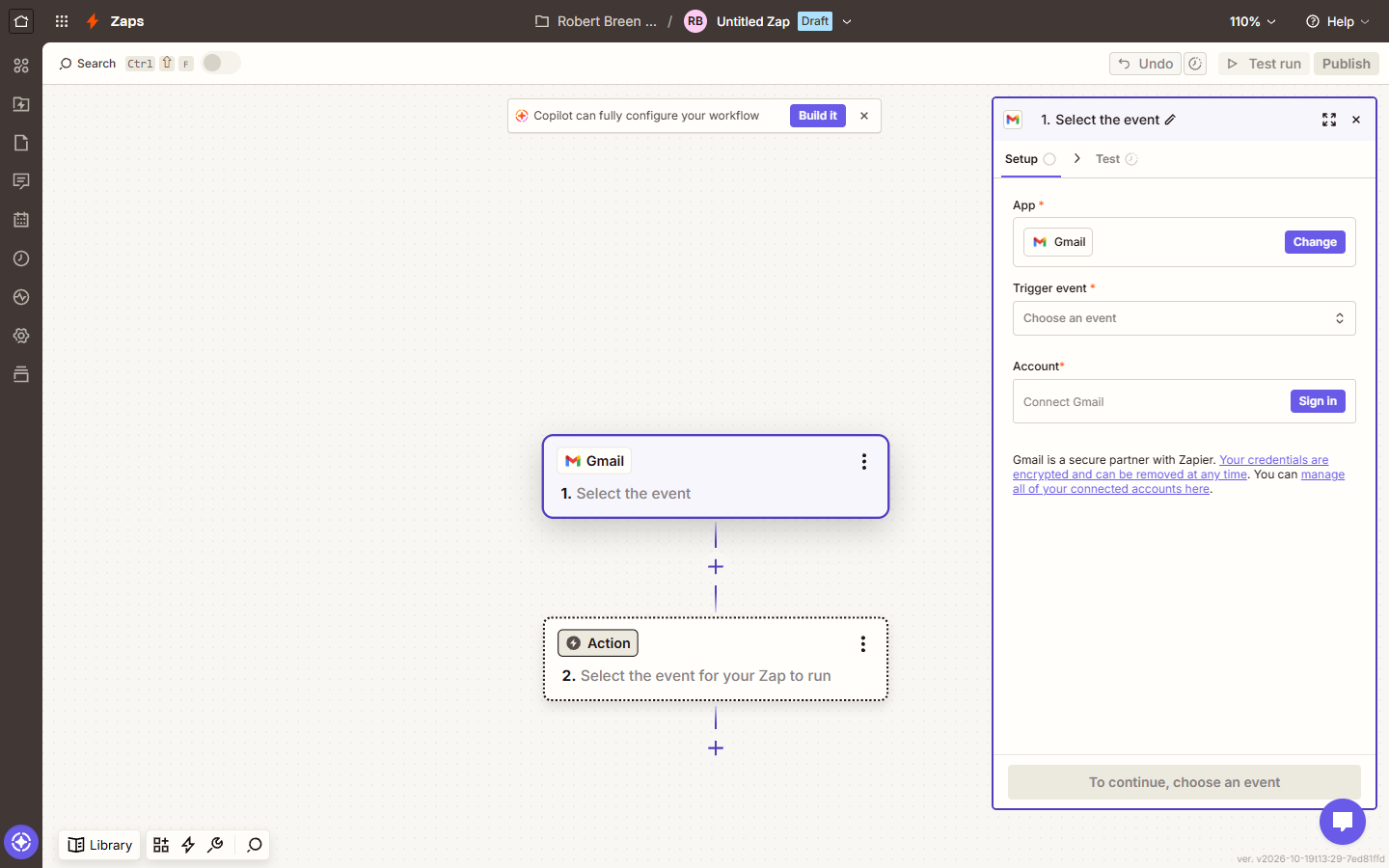The image size is (1389, 868).
Task: Switch to the Setup tab
Action: [1030, 159]
